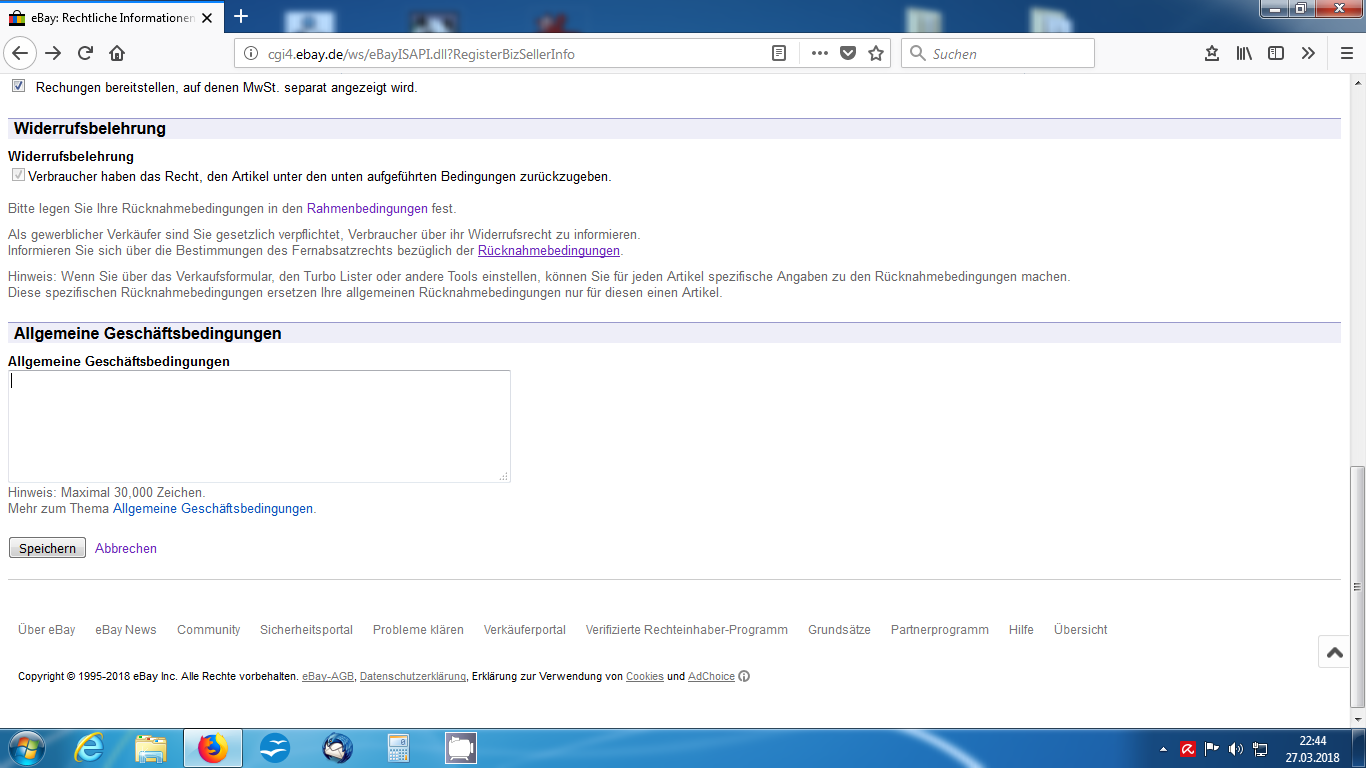Open the Rücknahmebedingungen link
The image size is (1366, 768).
(549, 251)
